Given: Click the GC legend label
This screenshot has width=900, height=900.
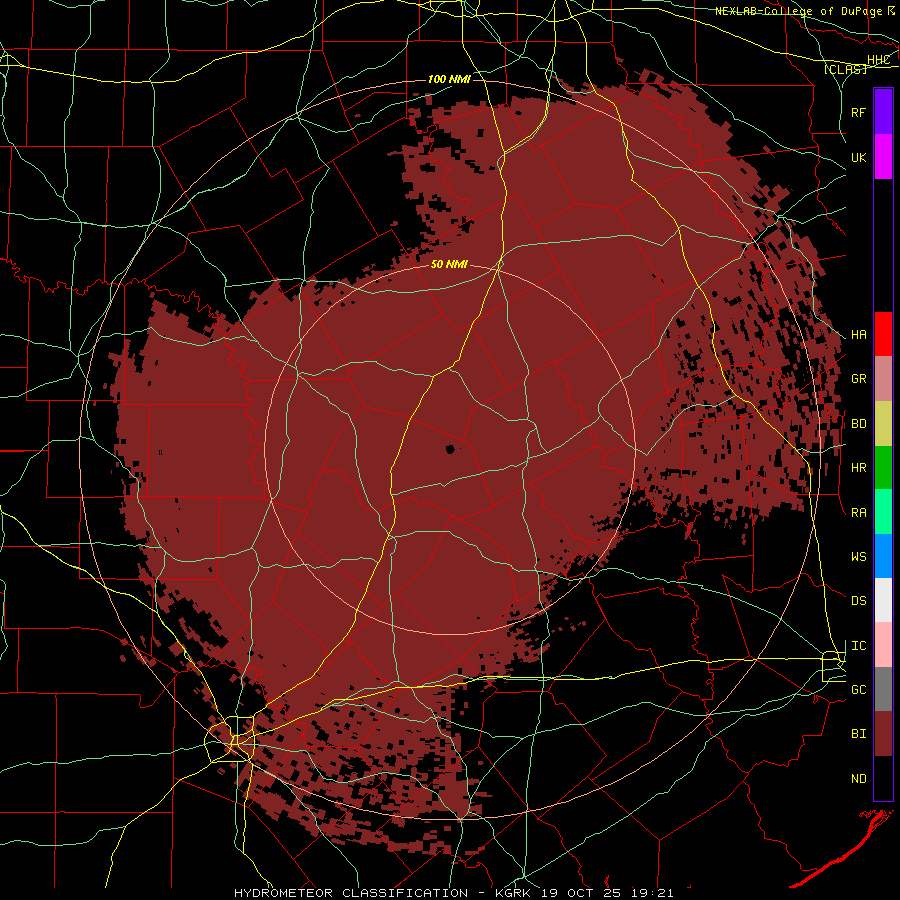Looking at the screenshot, I should click(x=858, y=690).
